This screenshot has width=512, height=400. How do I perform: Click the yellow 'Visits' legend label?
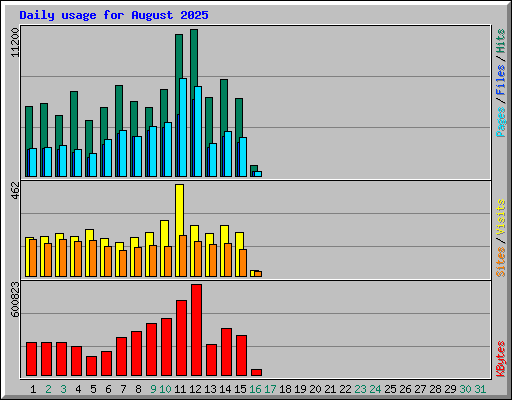500,217
